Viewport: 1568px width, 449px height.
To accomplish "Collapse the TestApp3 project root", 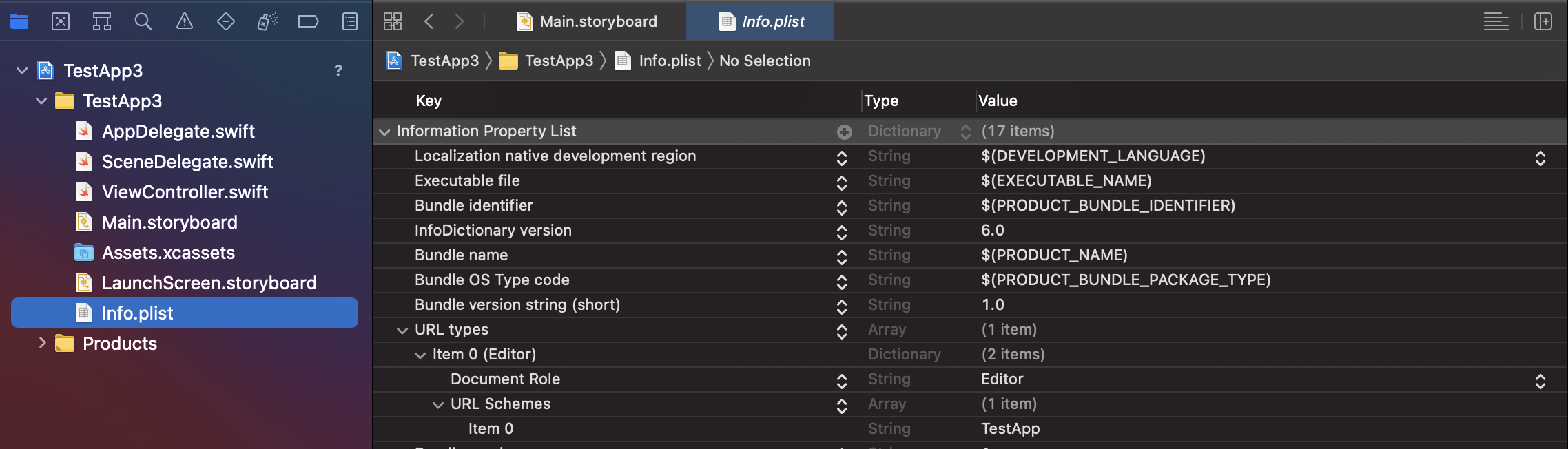I will (x=22, y=71).
